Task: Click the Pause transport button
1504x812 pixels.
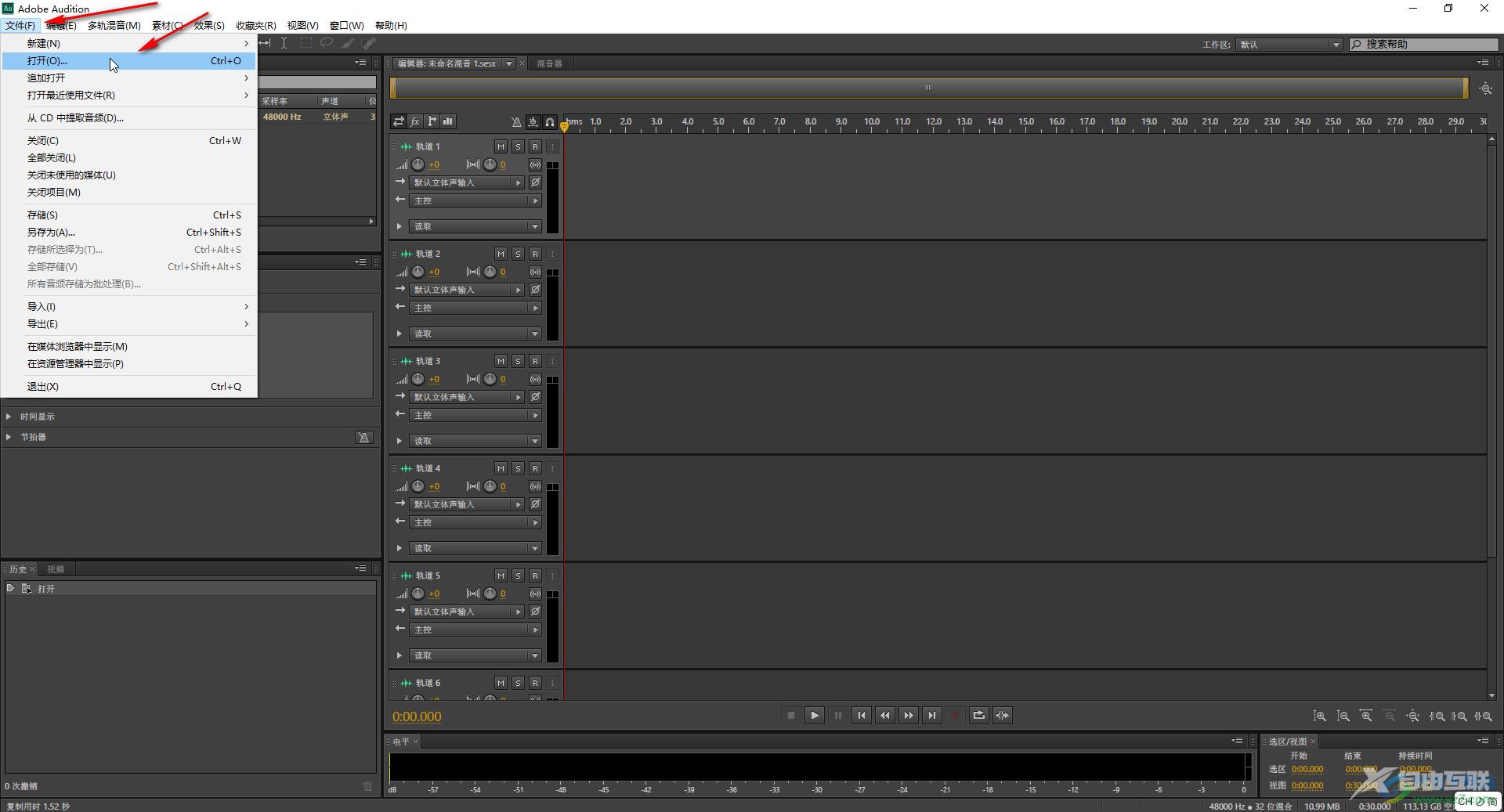Action: 838,715
